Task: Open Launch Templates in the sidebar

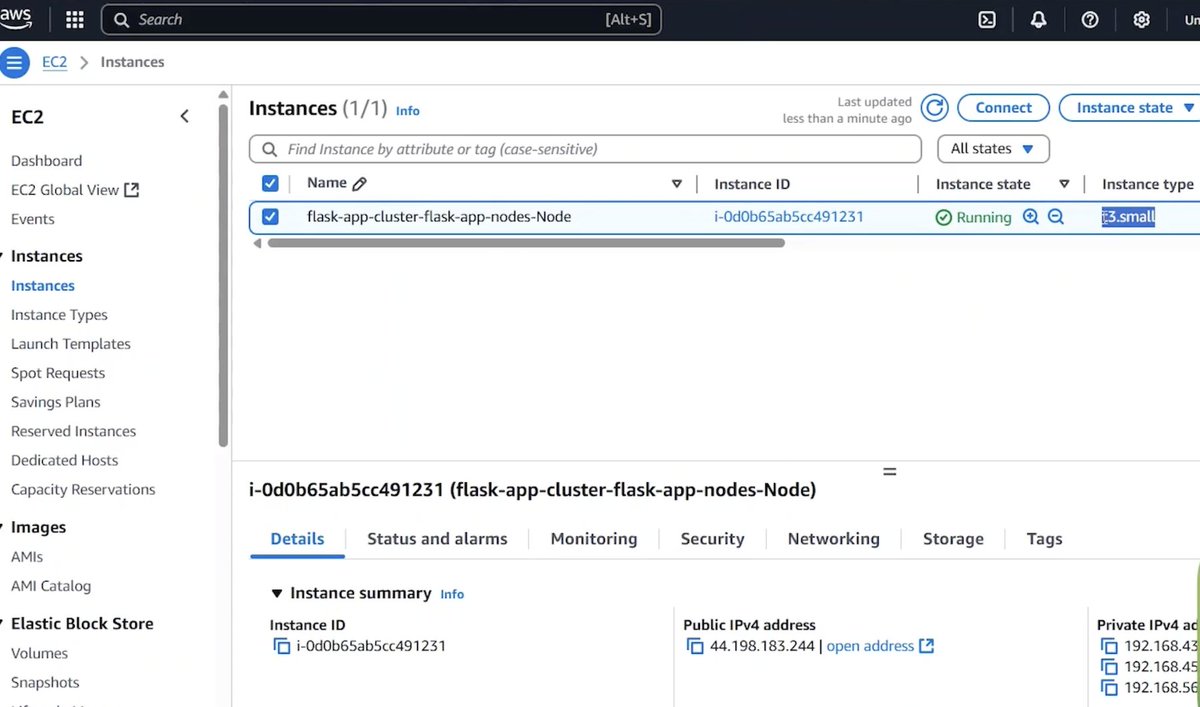Action: [71, 344]
